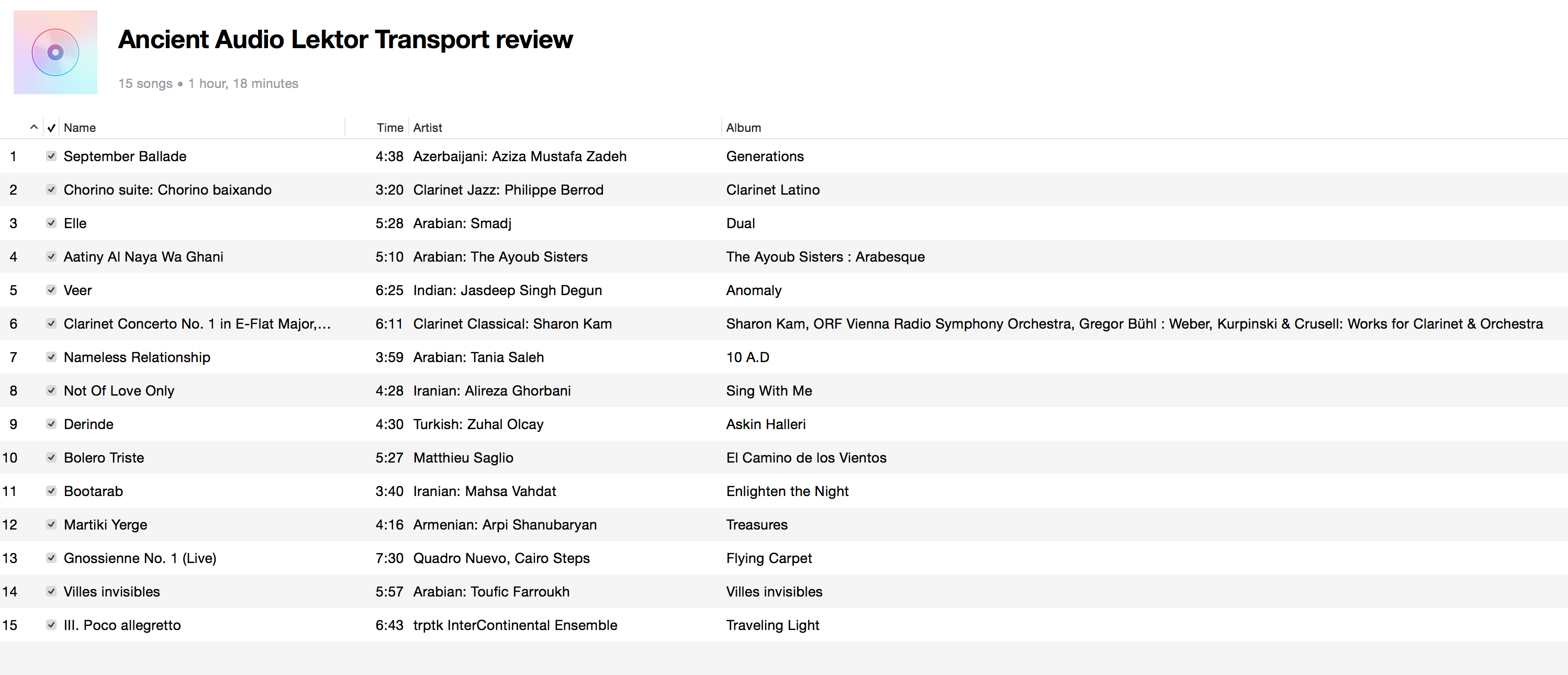The width and height of the screenshot is (1568, 675).
Task: Select the Gnossienne No. 1 (Live) song
Action: (140, 558)
